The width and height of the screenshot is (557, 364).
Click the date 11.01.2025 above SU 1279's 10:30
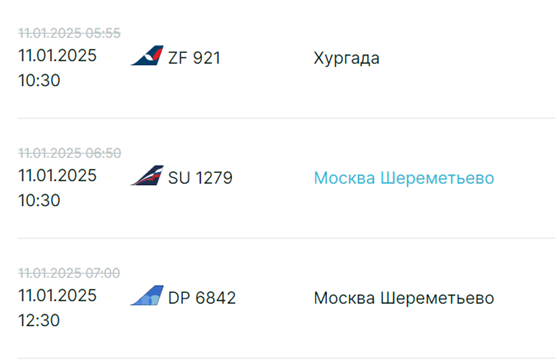[57, 176]
